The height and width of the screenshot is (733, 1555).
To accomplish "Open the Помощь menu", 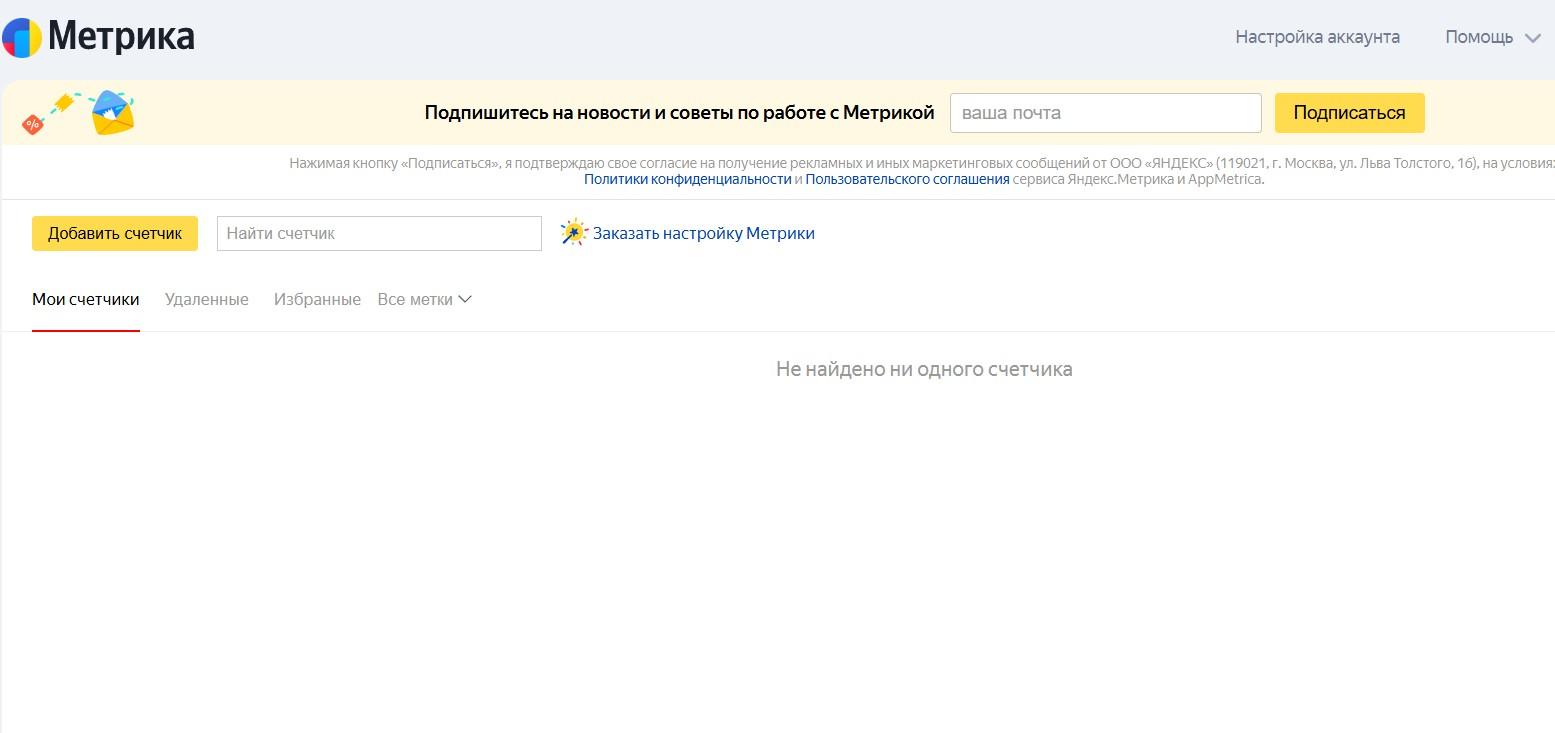I will 1478,37.
